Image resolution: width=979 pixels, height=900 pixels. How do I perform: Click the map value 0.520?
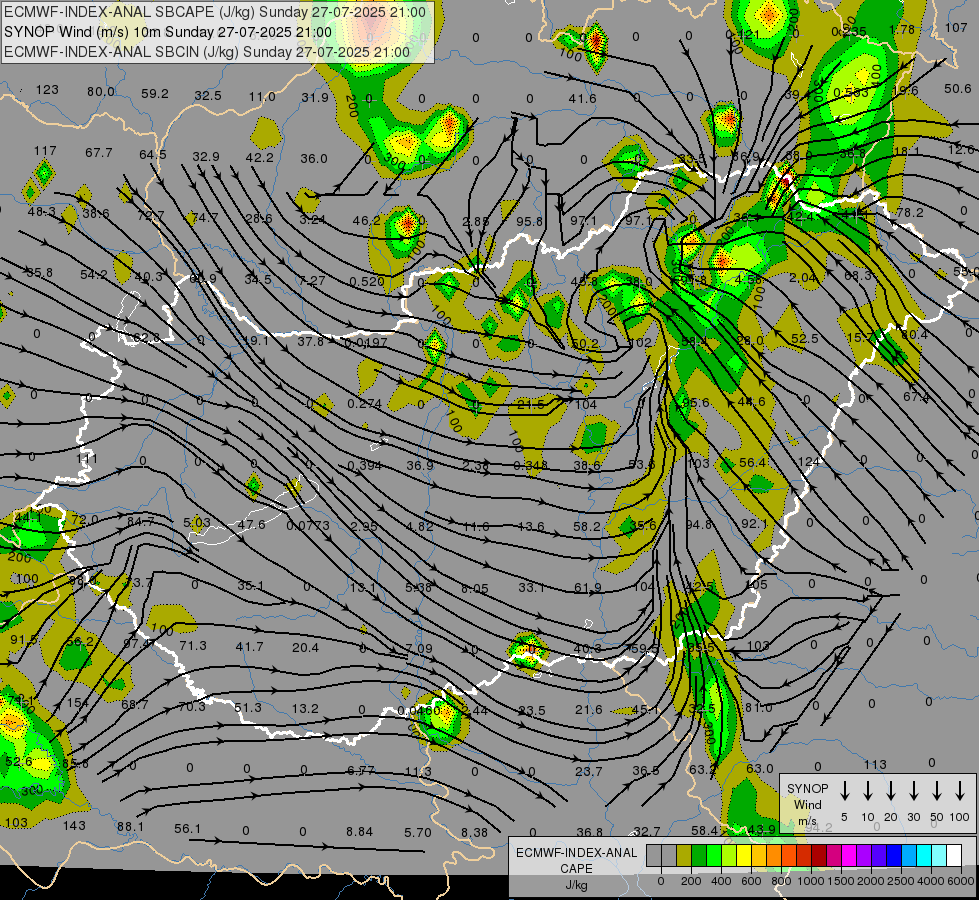367,282
